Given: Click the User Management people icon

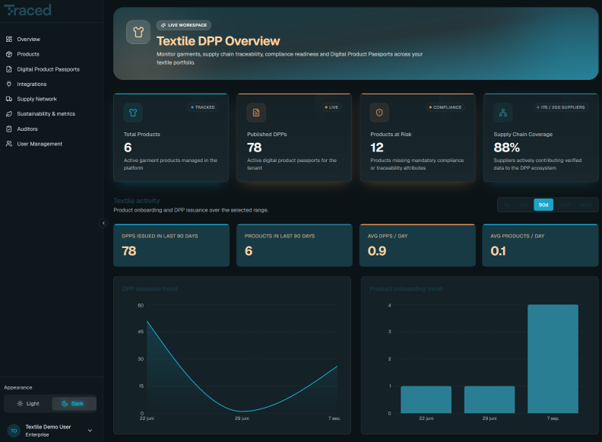Looking at the screenshot, I should coord(9,144).
